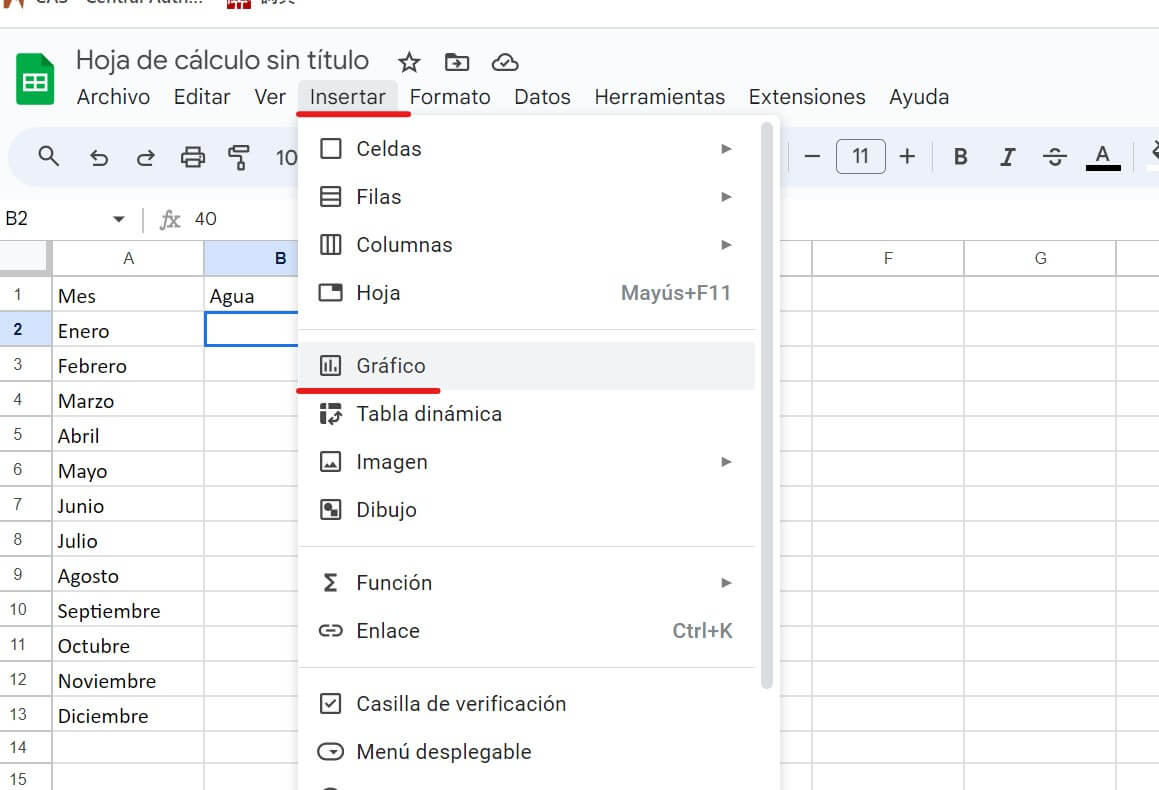Screen dimensions: 1159x790
Task: Open search in the spreadsheet
Action: [49, 157]
